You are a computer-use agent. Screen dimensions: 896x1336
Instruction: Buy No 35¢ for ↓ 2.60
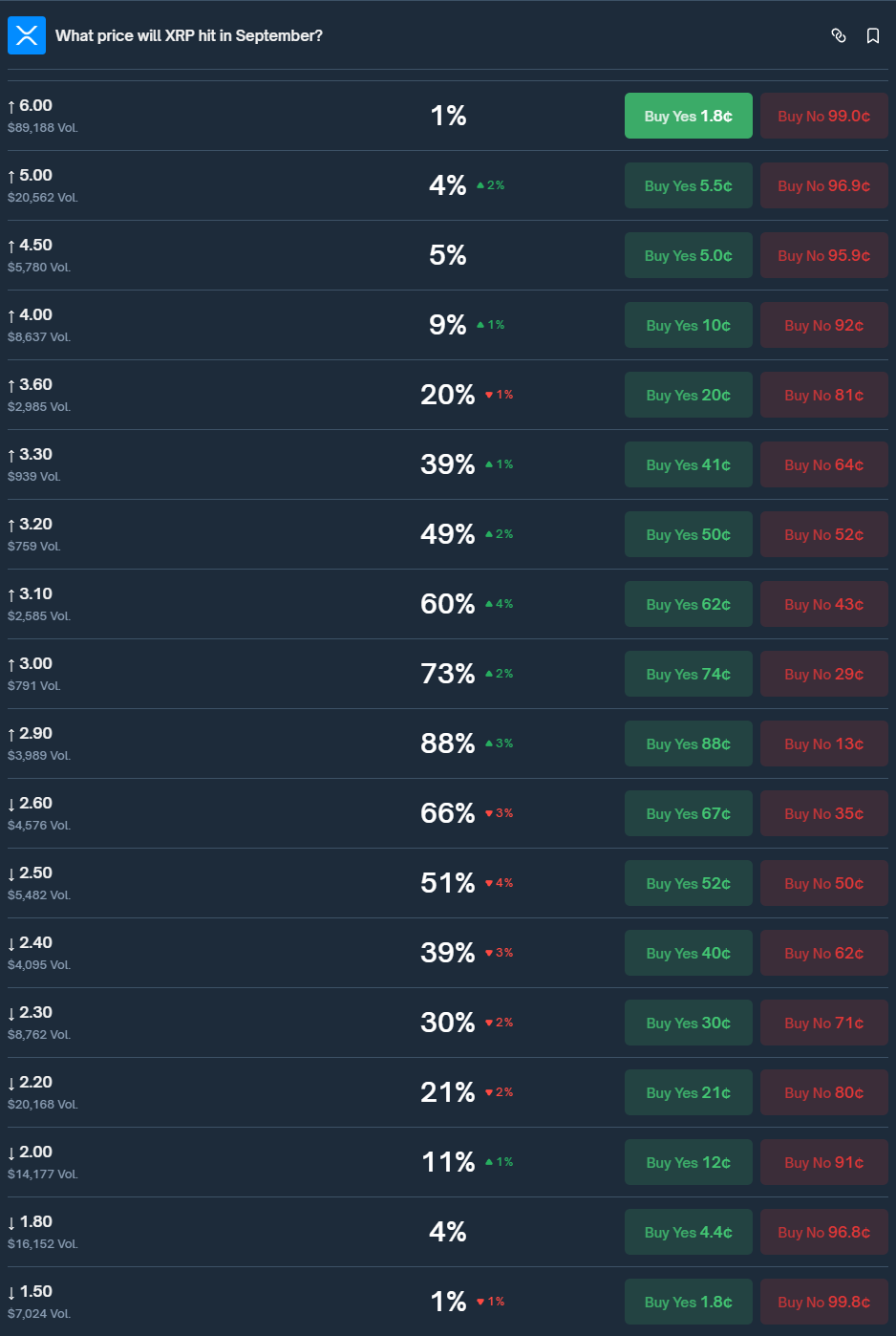pyautogui.click(x=824, y=813)
